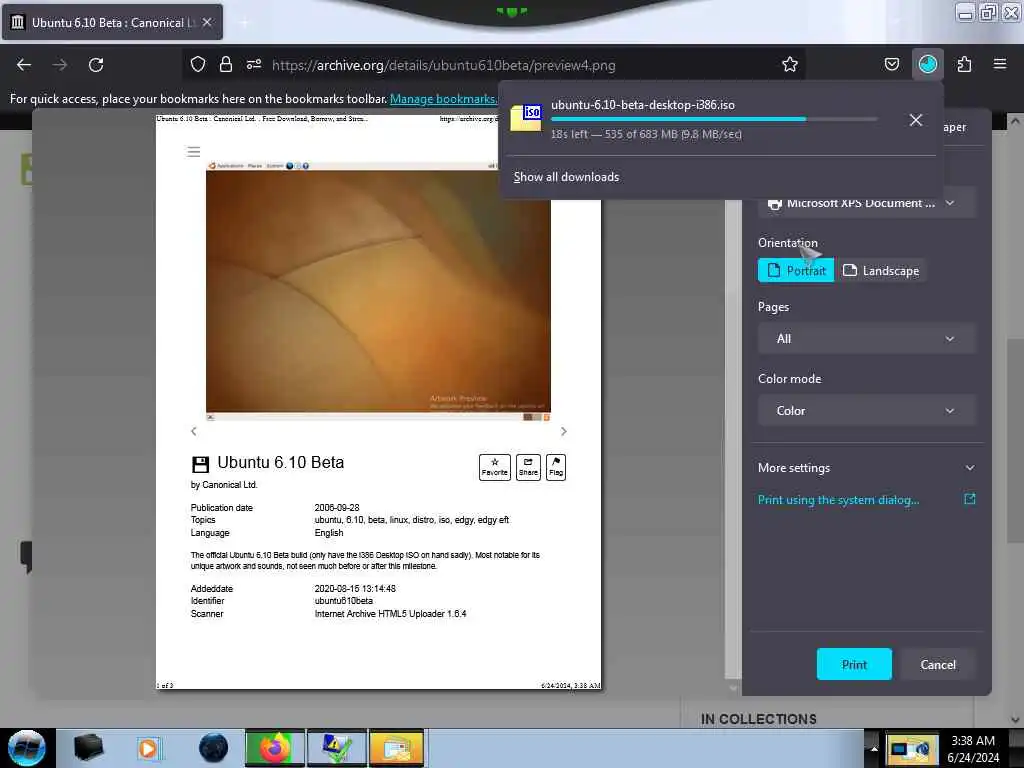Toggle the Downloads progress toolbar button

point(927,64)
